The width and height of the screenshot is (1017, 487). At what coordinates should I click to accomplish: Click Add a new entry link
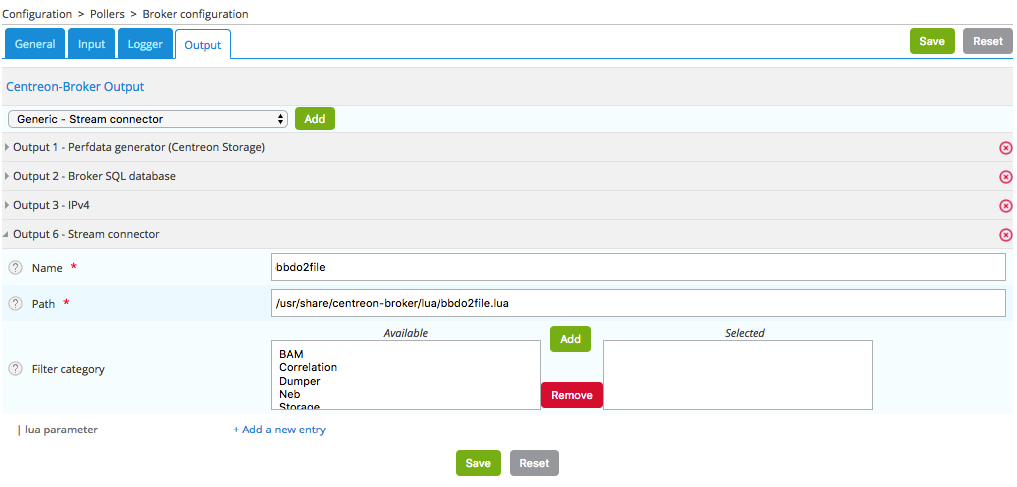(x=279, y=430)
